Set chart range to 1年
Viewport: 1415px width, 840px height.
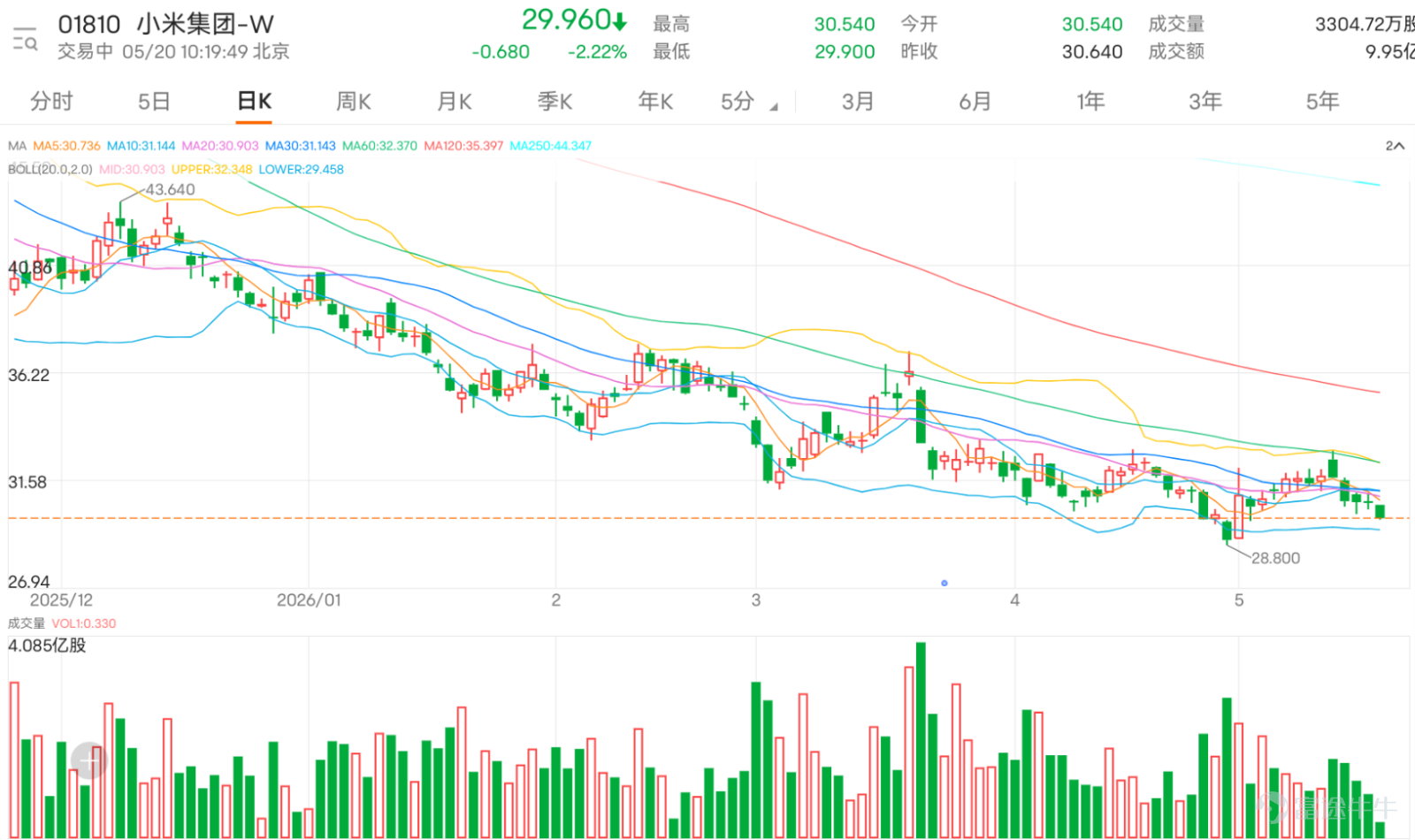[x=1090, y=102]
